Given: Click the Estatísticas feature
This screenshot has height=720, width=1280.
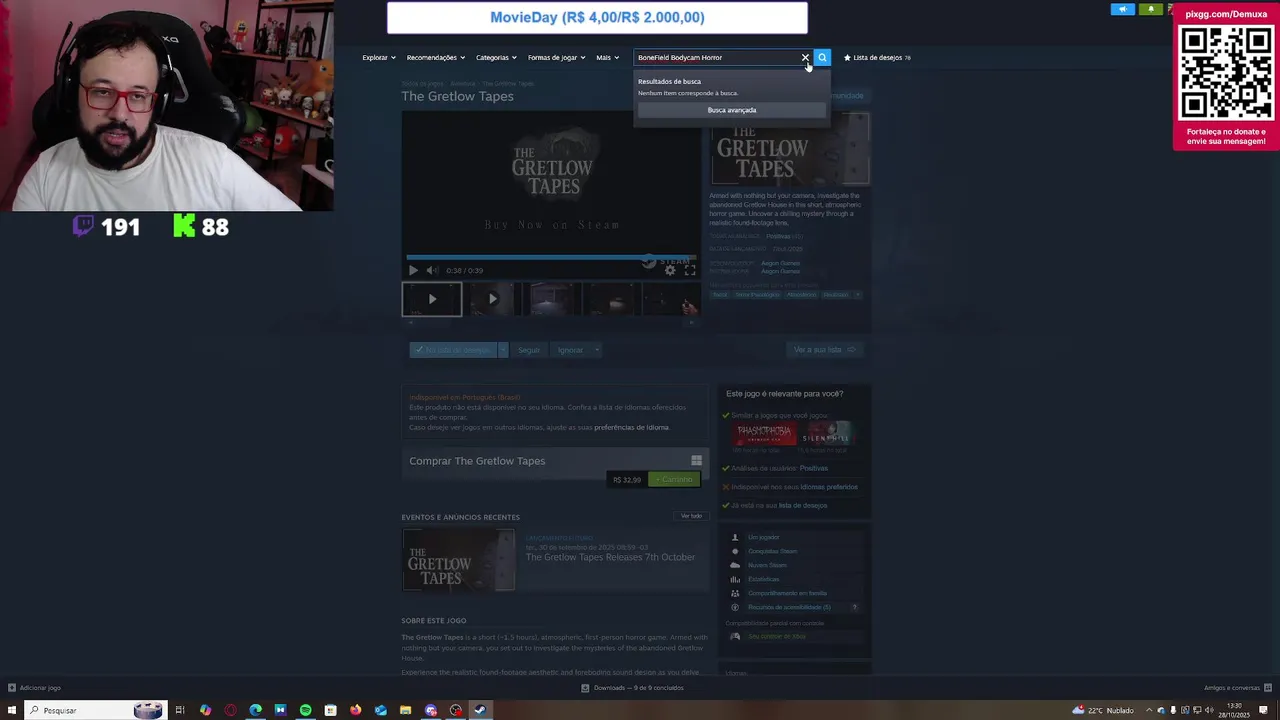Looking at the screenshot, I should [763, 579].
